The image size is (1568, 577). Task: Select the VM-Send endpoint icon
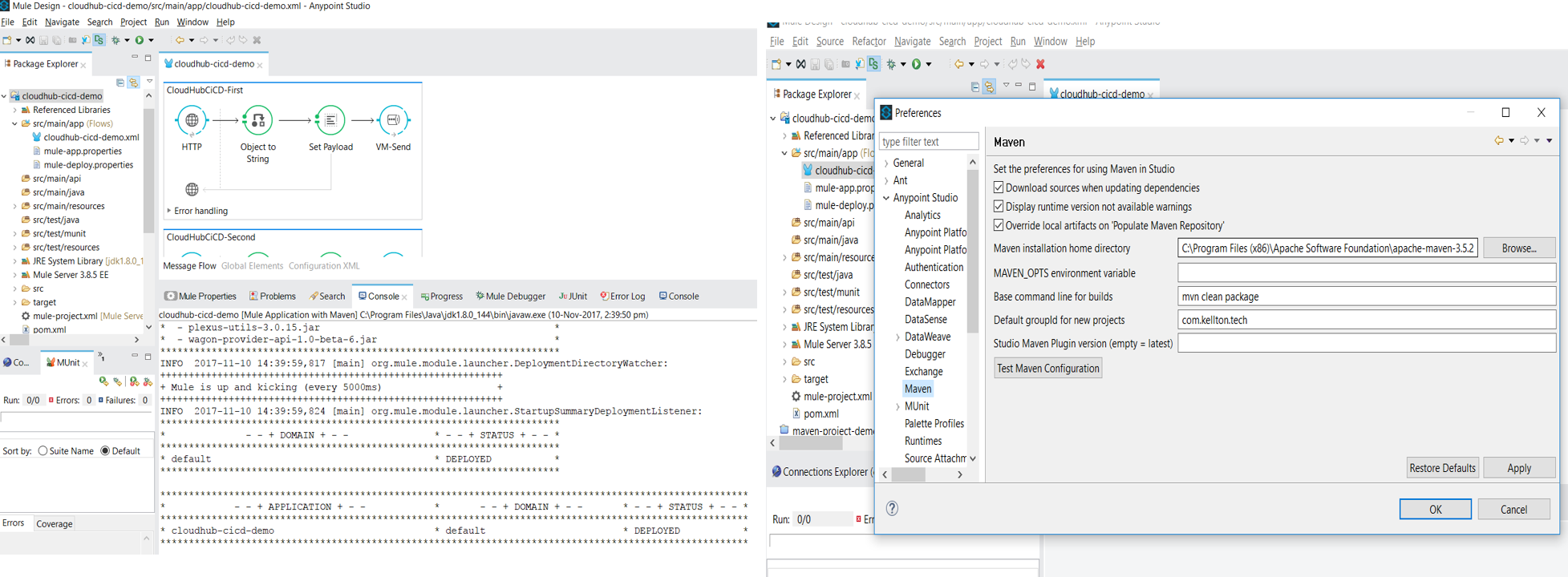click(x=393, y=121)
